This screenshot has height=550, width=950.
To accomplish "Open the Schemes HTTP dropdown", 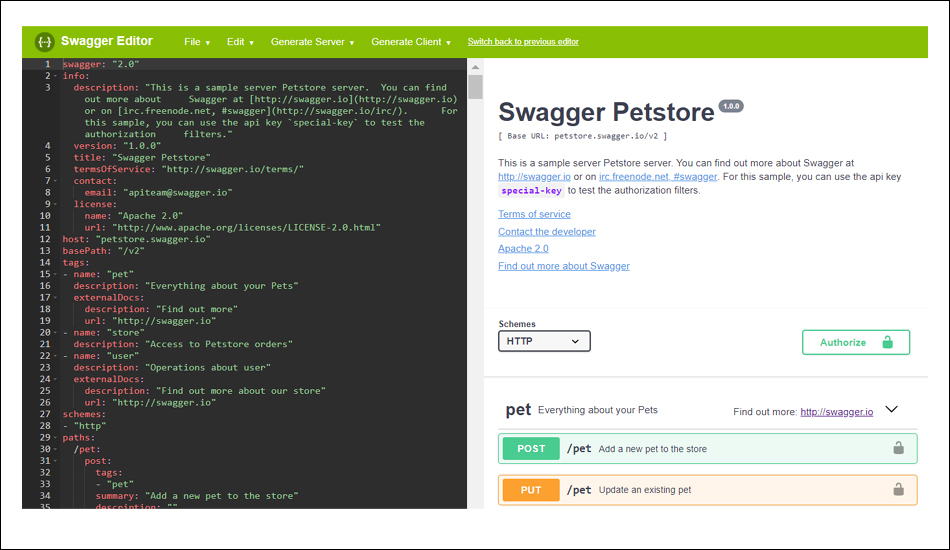I will (x=544, y=341).
